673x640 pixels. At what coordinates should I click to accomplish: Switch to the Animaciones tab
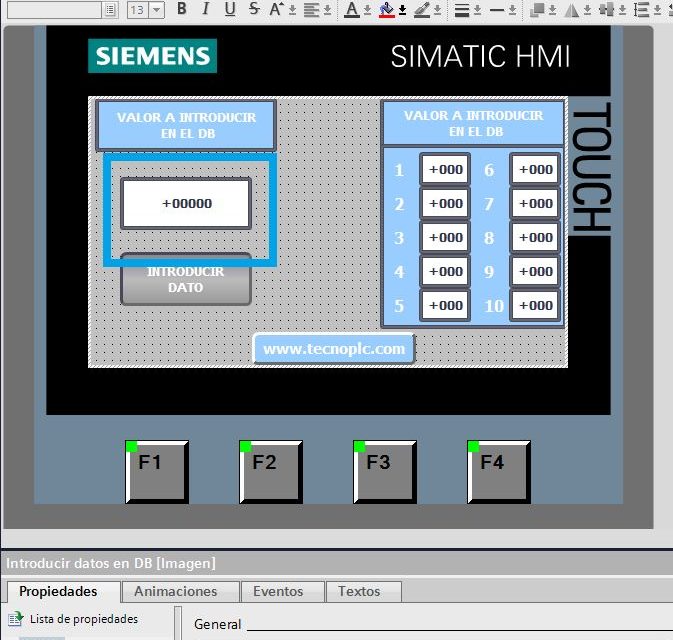click(x=180, y=591)
